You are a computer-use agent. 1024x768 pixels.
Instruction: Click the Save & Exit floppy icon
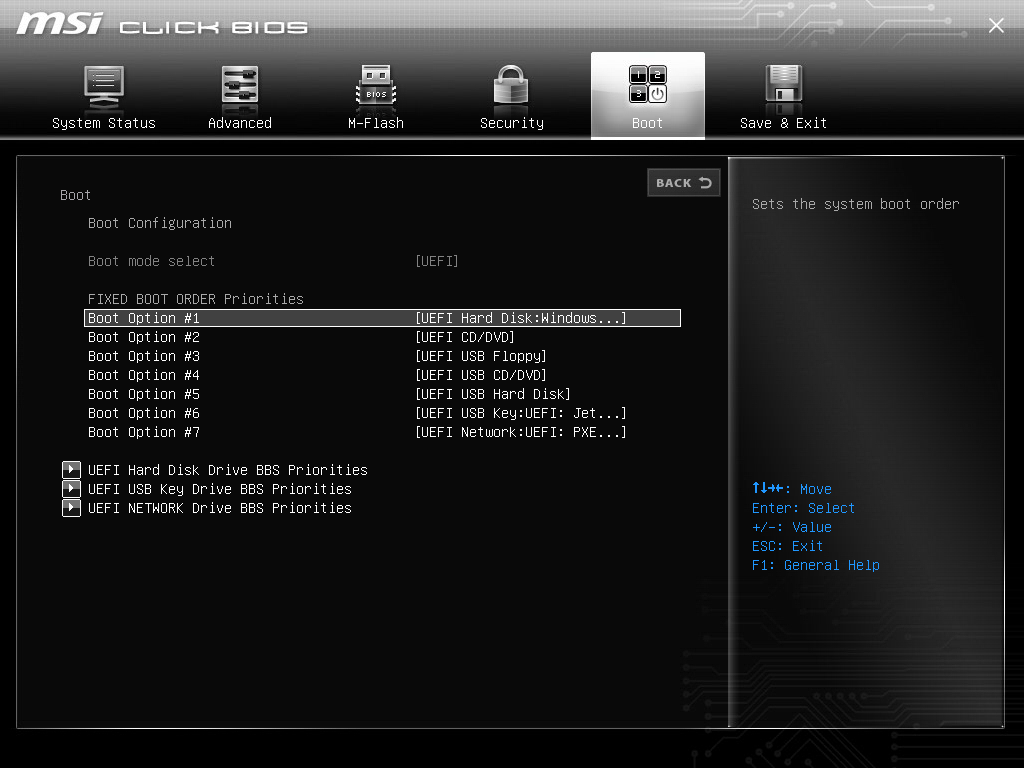tap(783, 86)
